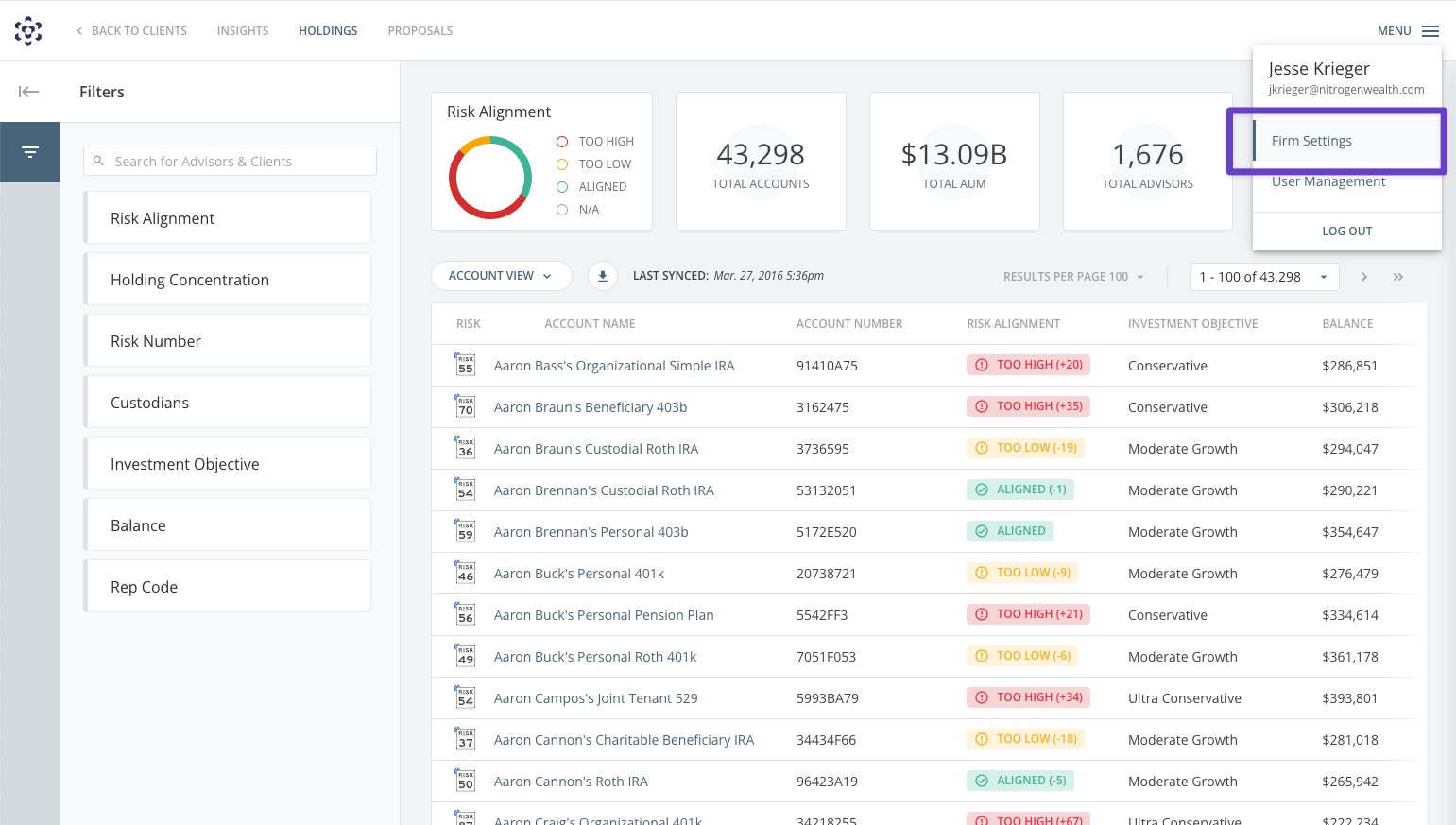Collapse the Filters panel using the arrow icon
1456x825 pixels.
click(28, 91)
